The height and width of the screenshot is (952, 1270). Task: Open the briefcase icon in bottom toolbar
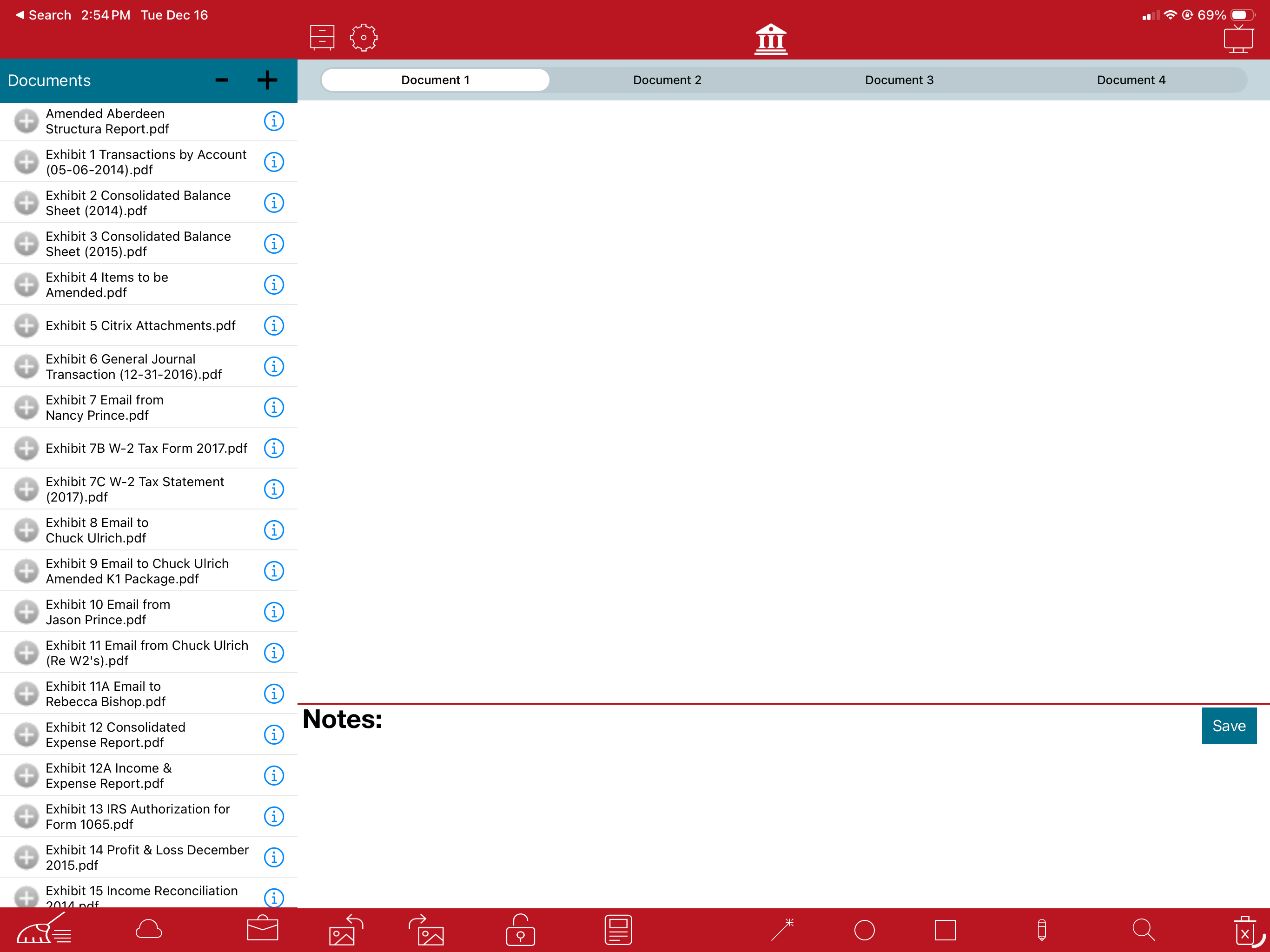point(262,928)
